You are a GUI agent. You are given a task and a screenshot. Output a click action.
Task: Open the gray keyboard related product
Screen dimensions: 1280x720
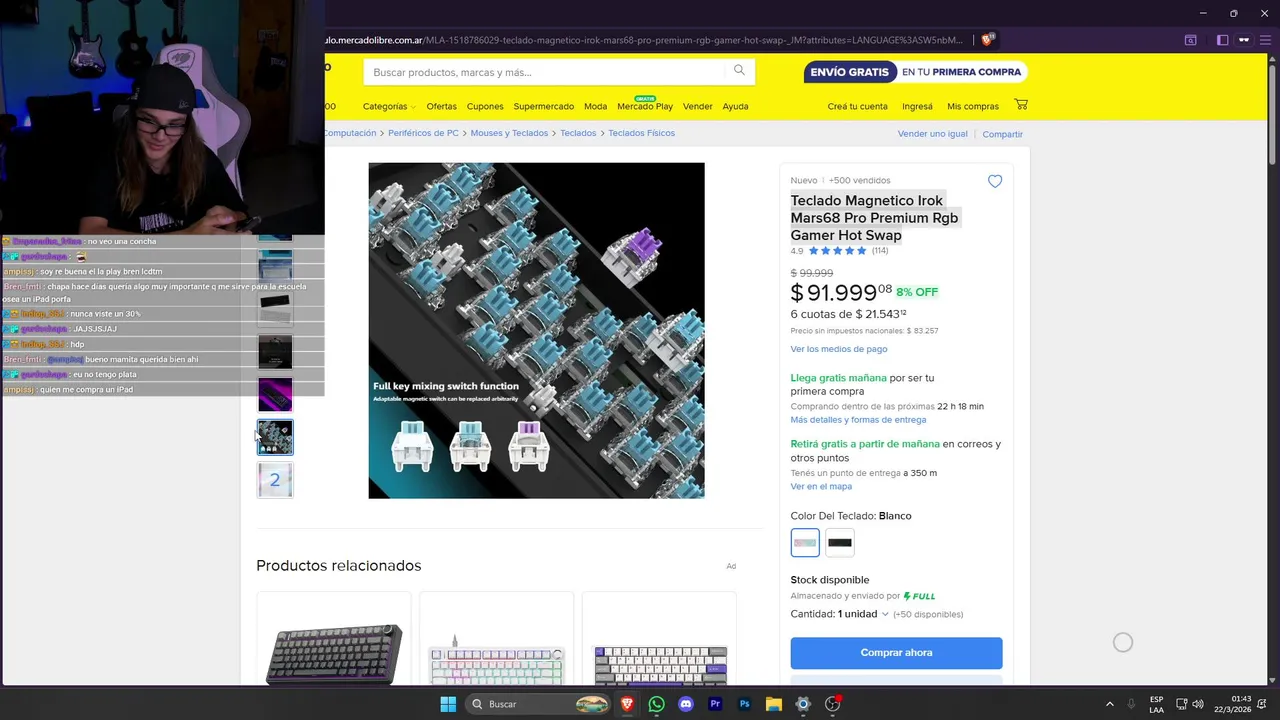(x=334, y=638)
